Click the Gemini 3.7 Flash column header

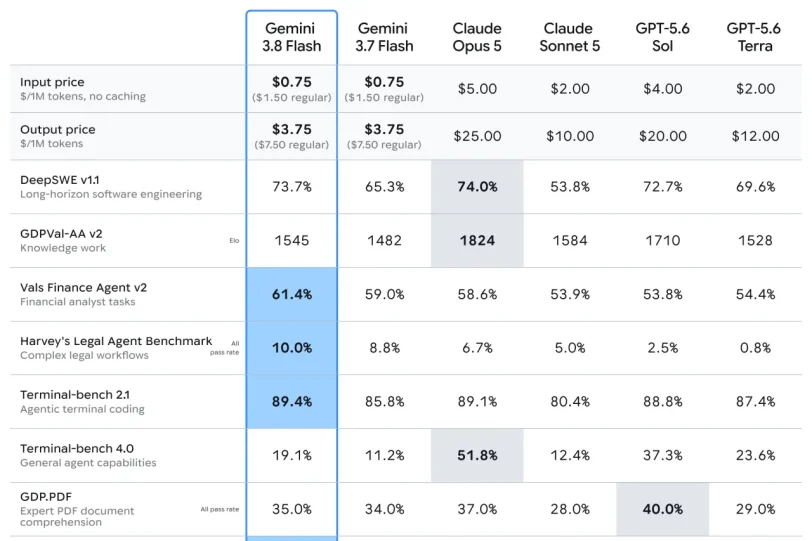point(384,37)
